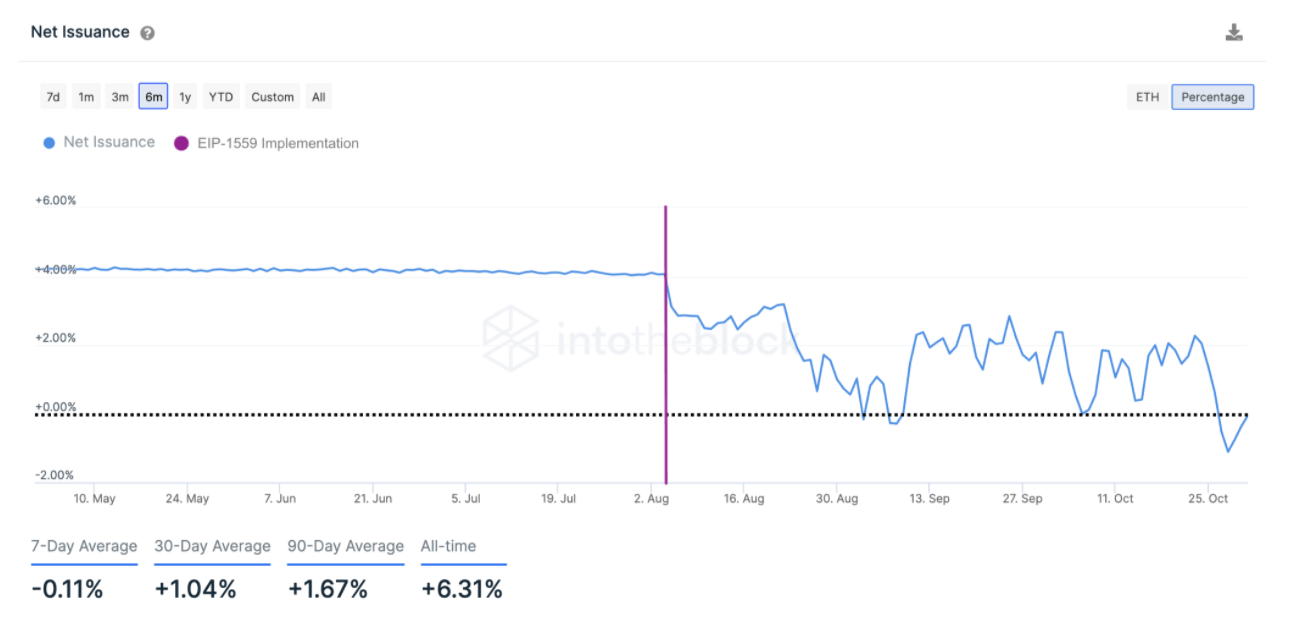Select the YTD time range
Viewport: 1300px width, 620px height.
coord(221,97)
